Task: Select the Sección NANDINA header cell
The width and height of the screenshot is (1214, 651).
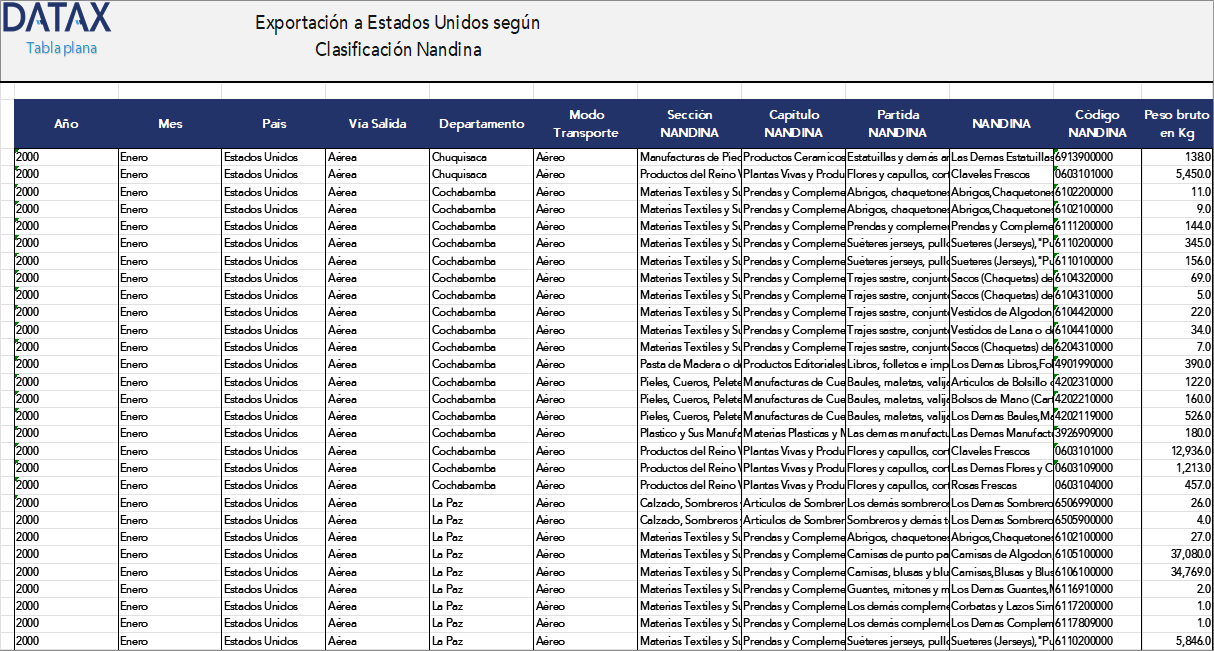Action: point(689,124)
